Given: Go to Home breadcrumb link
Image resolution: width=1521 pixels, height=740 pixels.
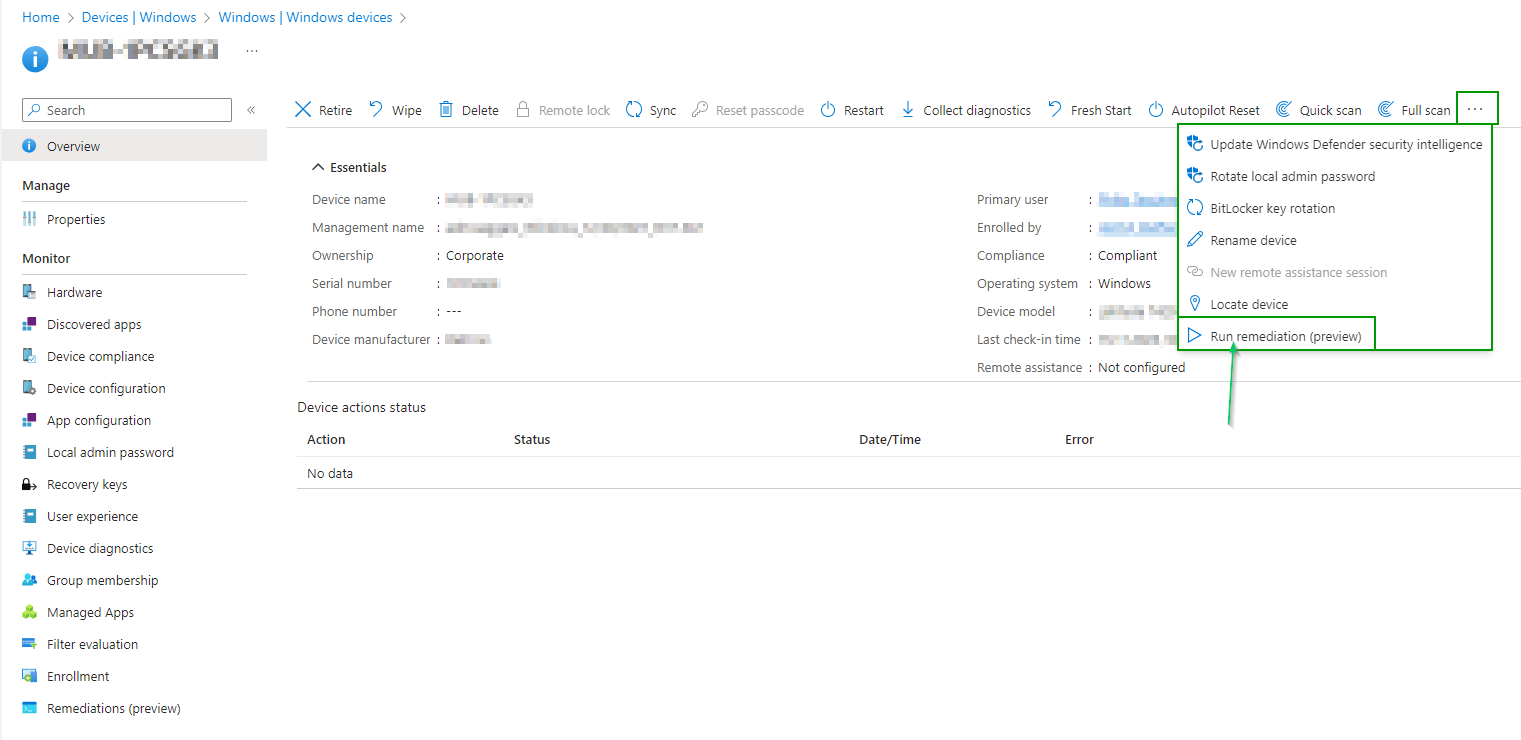Looking at the screenshot, I should [x=41, y=17].
